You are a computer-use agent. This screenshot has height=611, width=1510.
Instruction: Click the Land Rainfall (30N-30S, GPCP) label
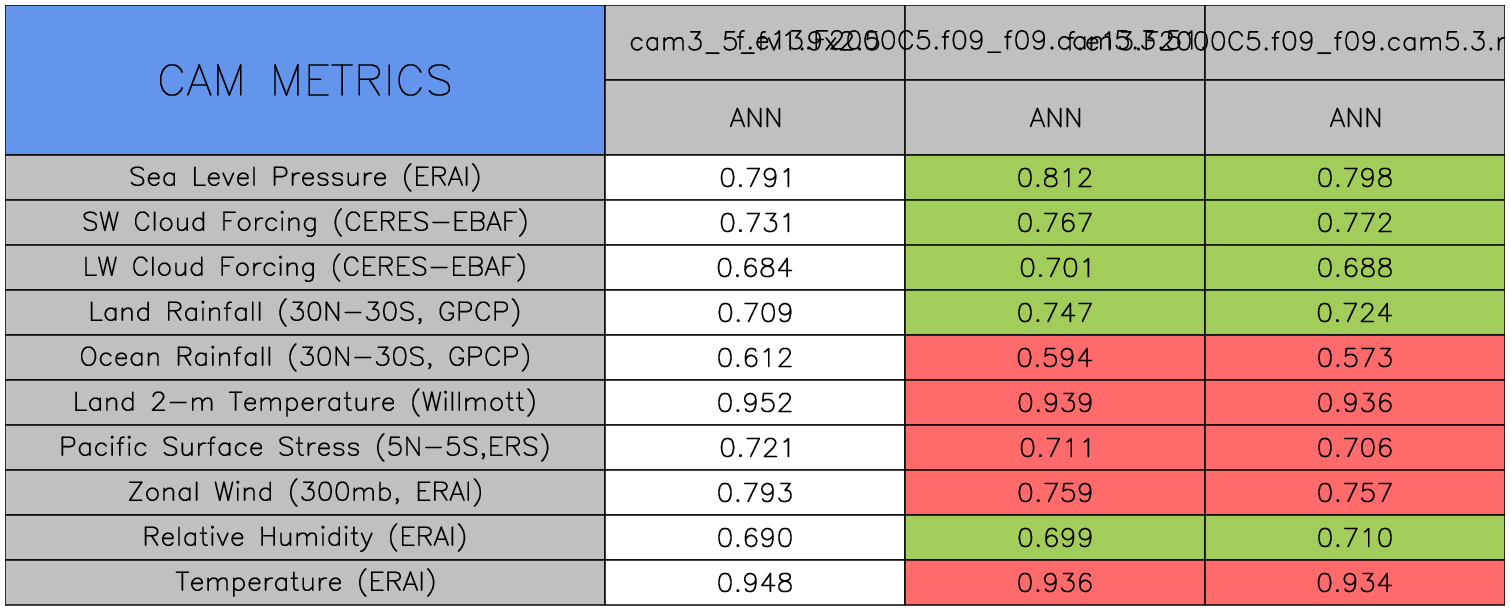(x=305, y=313)
